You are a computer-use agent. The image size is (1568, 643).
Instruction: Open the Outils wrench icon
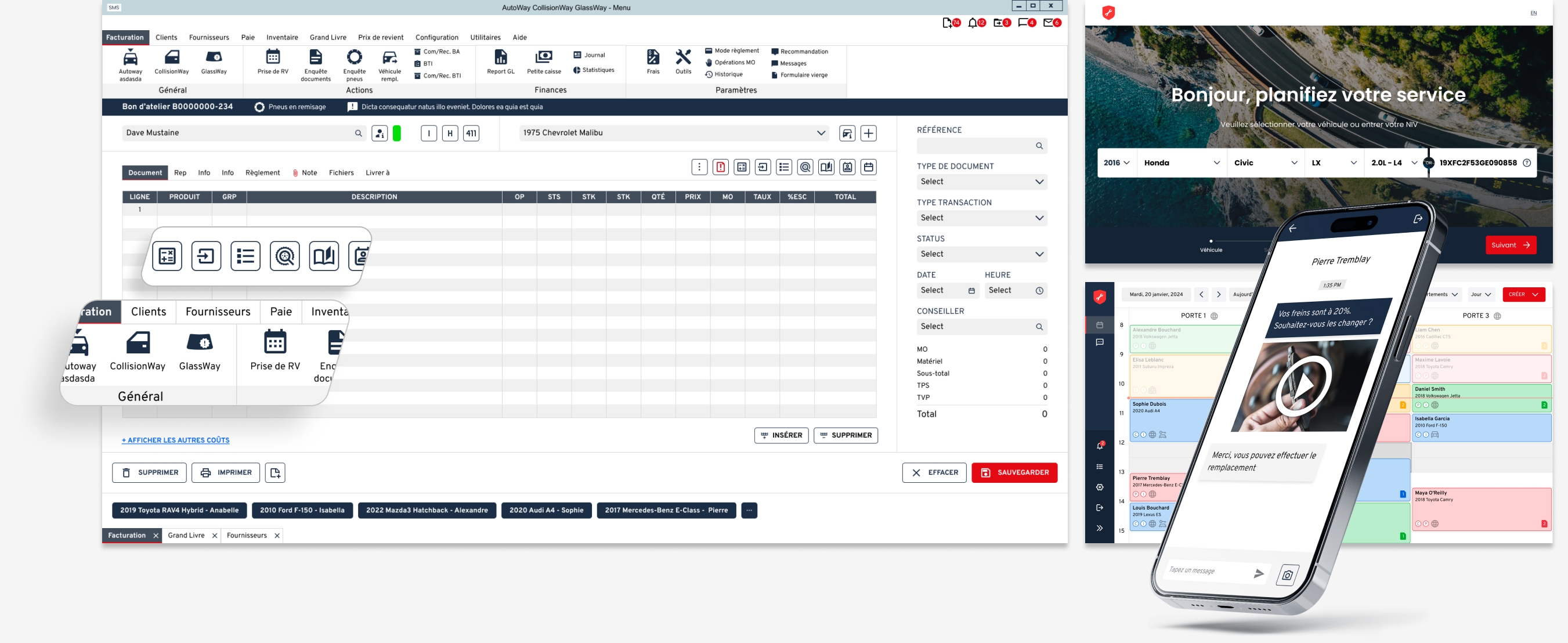(683, 58)
